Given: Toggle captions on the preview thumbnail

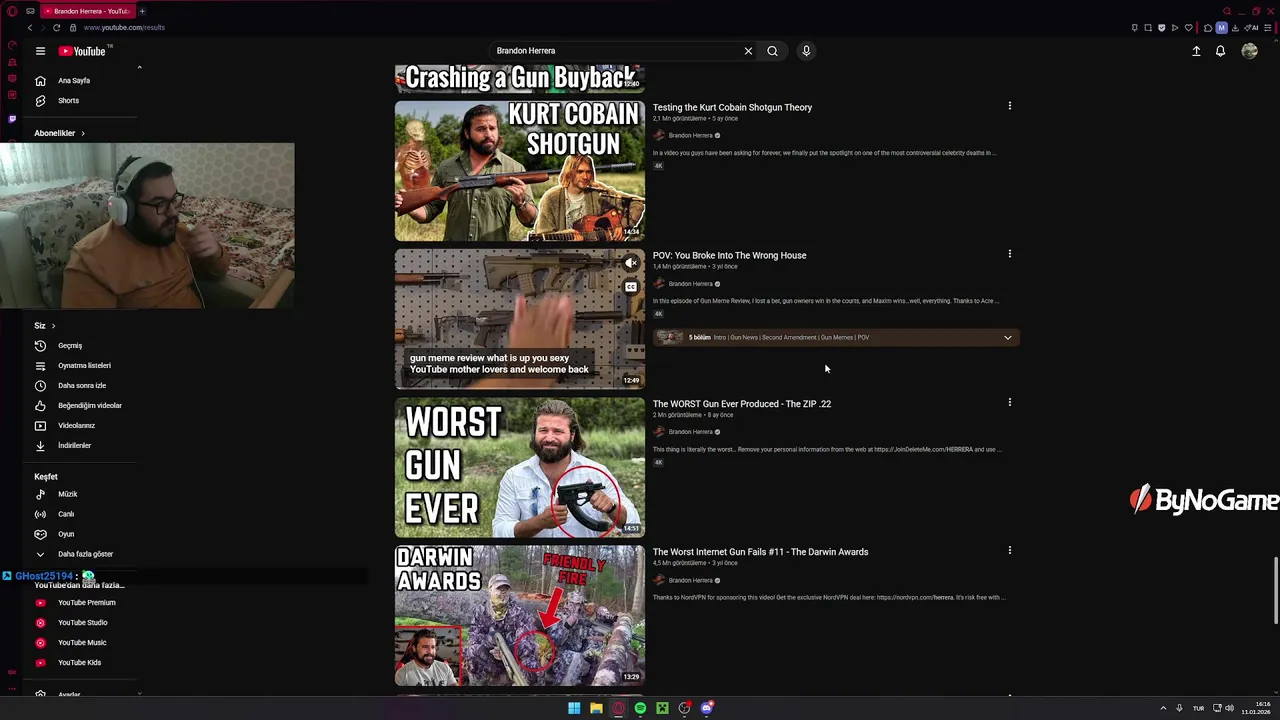Looking at the screenshot, I should tap(631, 287).
